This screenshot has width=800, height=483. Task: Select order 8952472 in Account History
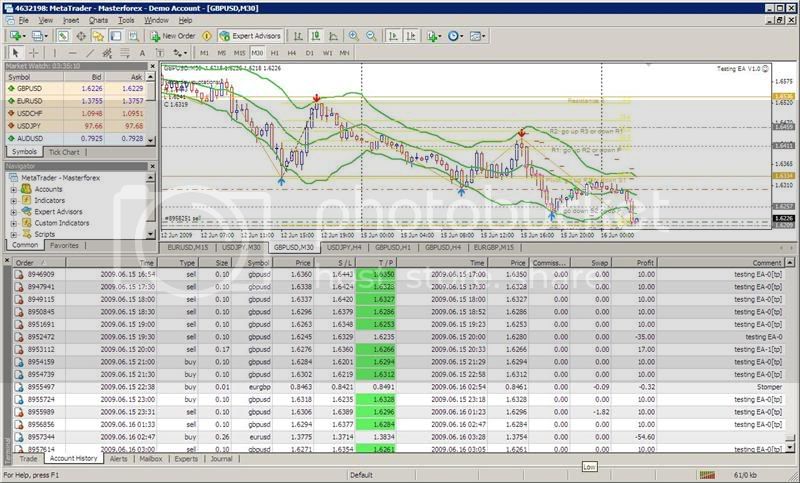click(399, 337)
